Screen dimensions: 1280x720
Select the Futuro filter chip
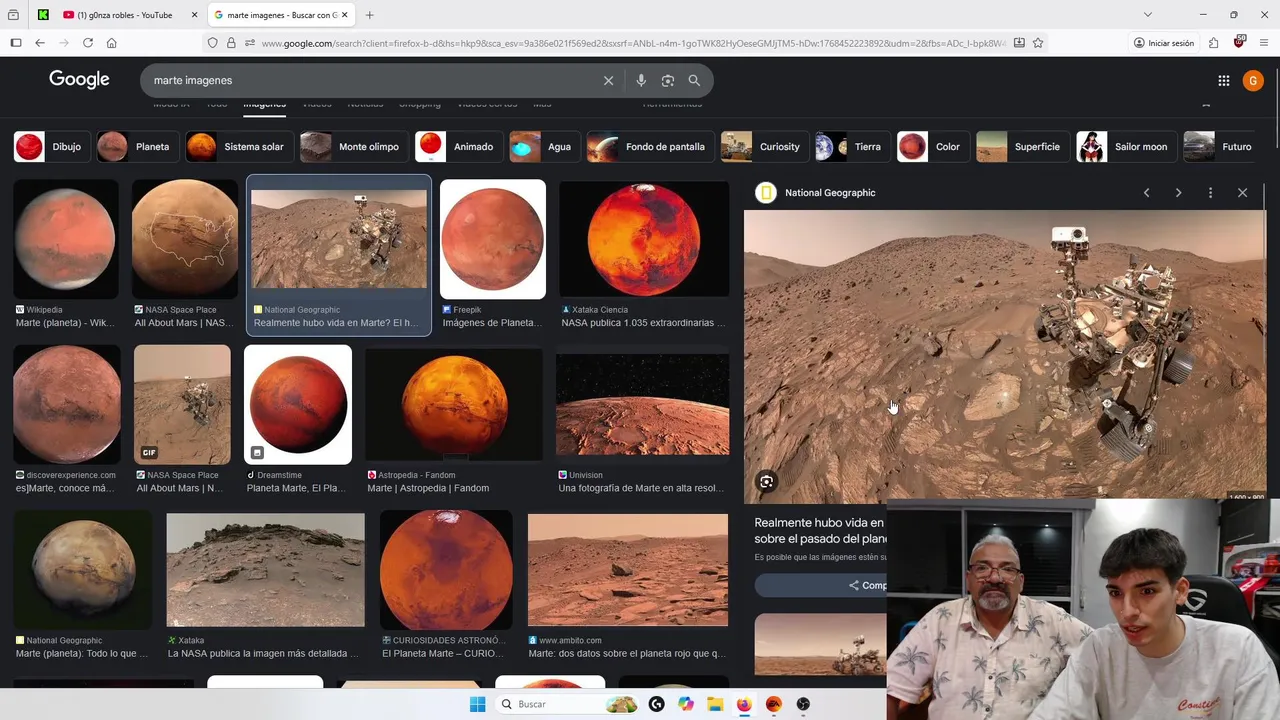(1221, 147)
